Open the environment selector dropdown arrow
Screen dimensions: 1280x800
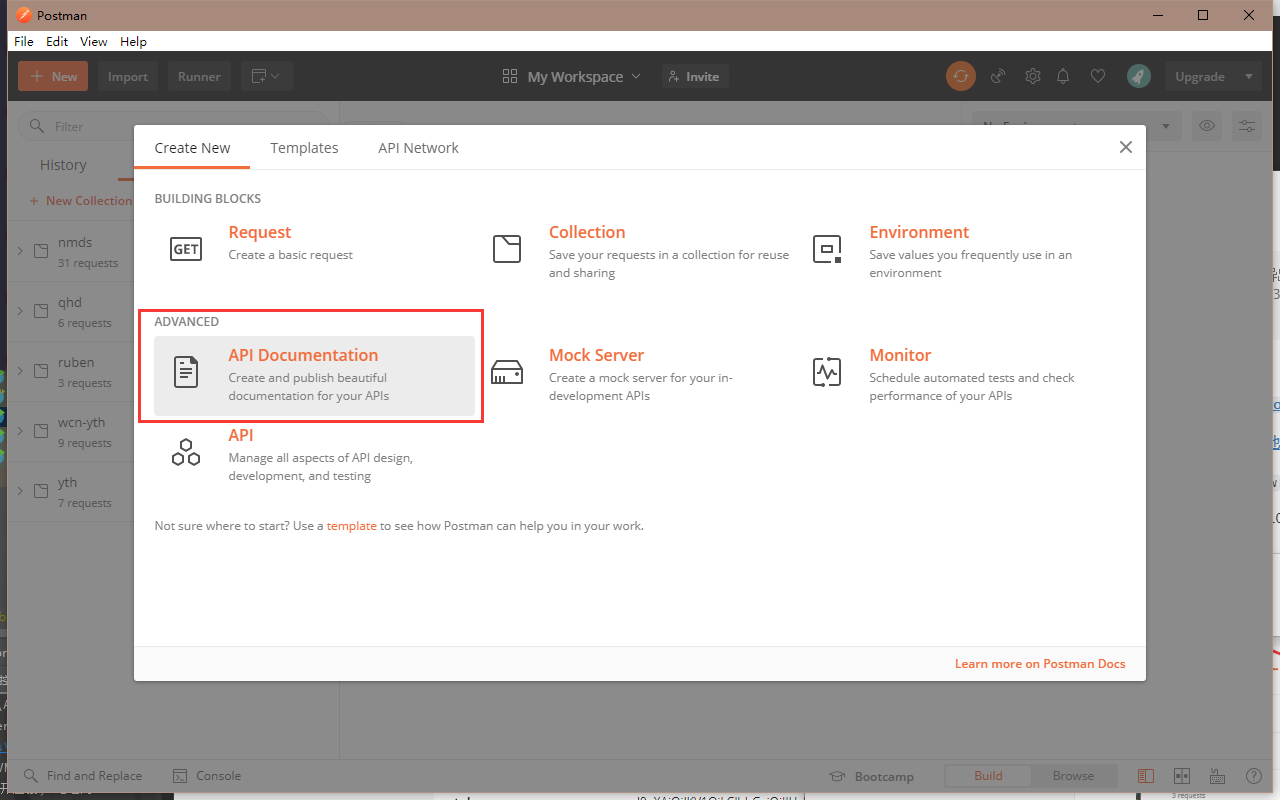click(1166, 126)
